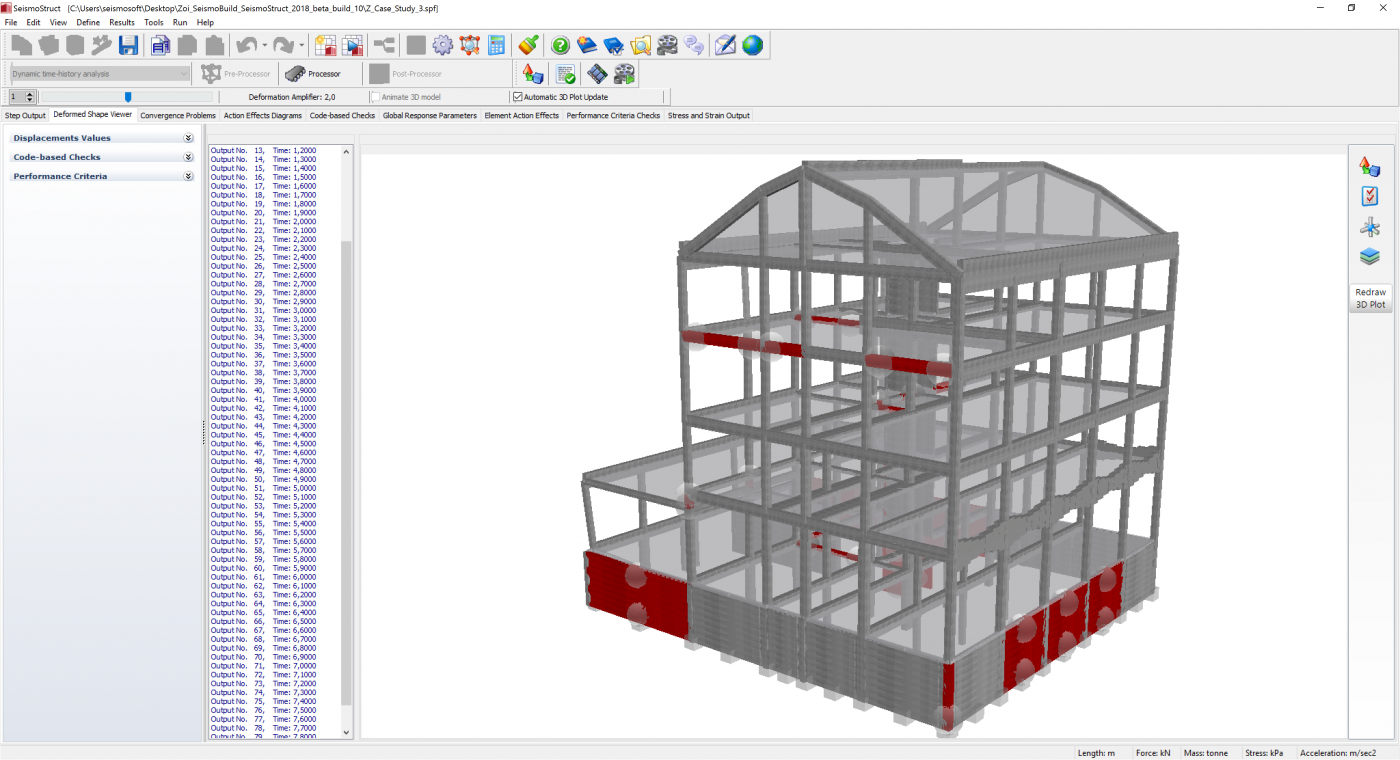Viewport: 1400px width, 760px height.
Task: Switch to the Element Action Effects tab
Action: [522, 116]
